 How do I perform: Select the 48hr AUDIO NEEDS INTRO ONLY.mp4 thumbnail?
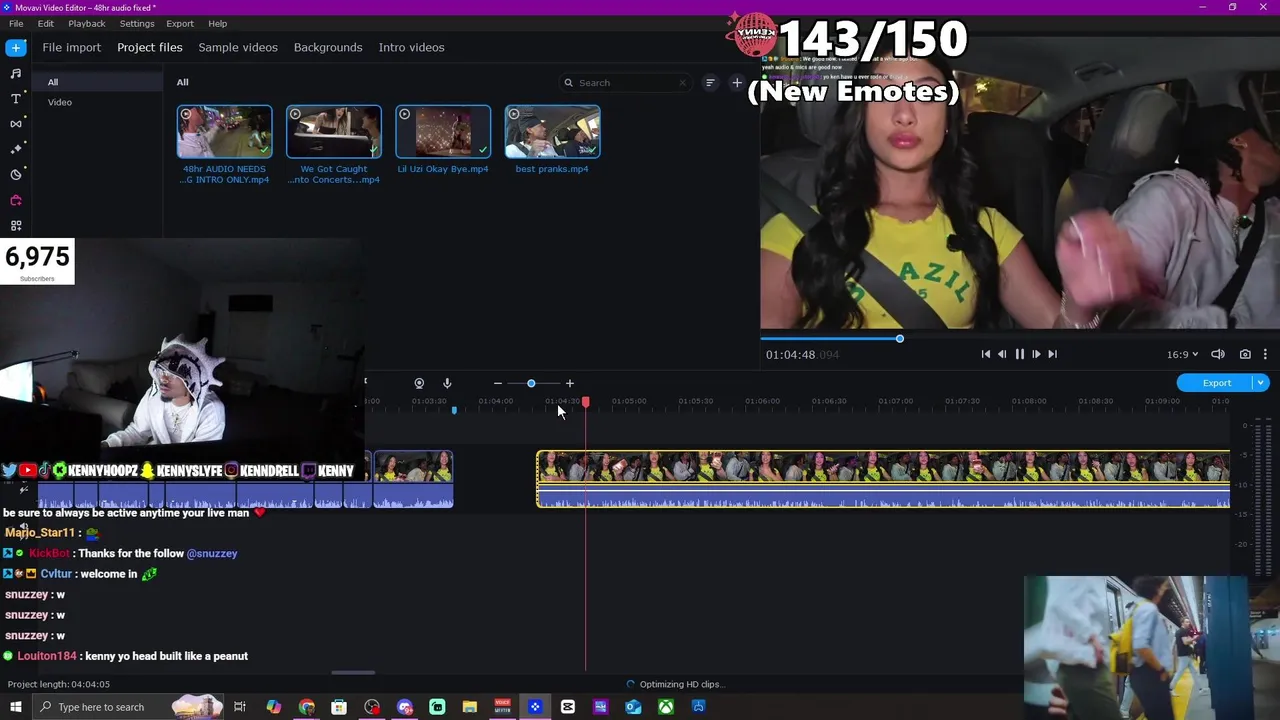pyautogui.click(x=224, y=132)
